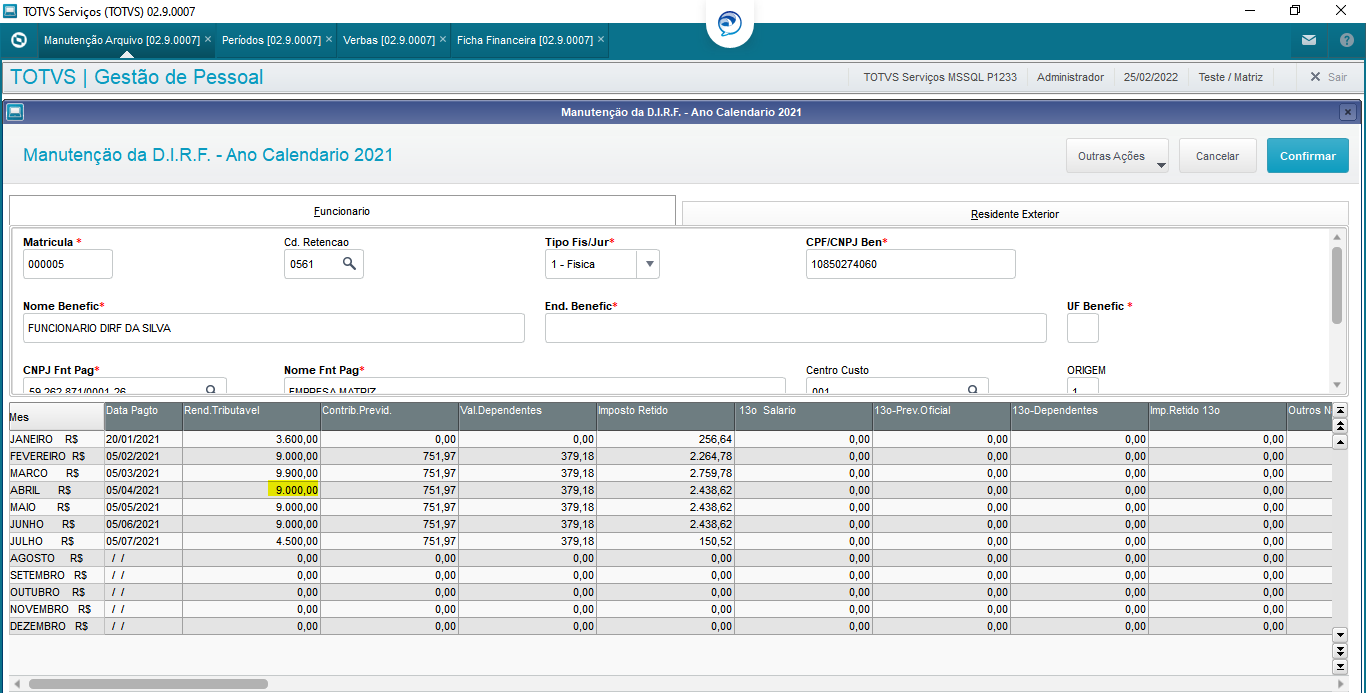Open the Outras Ações dropdown arrow
1366x693 pixels.
click(1161, 165)
